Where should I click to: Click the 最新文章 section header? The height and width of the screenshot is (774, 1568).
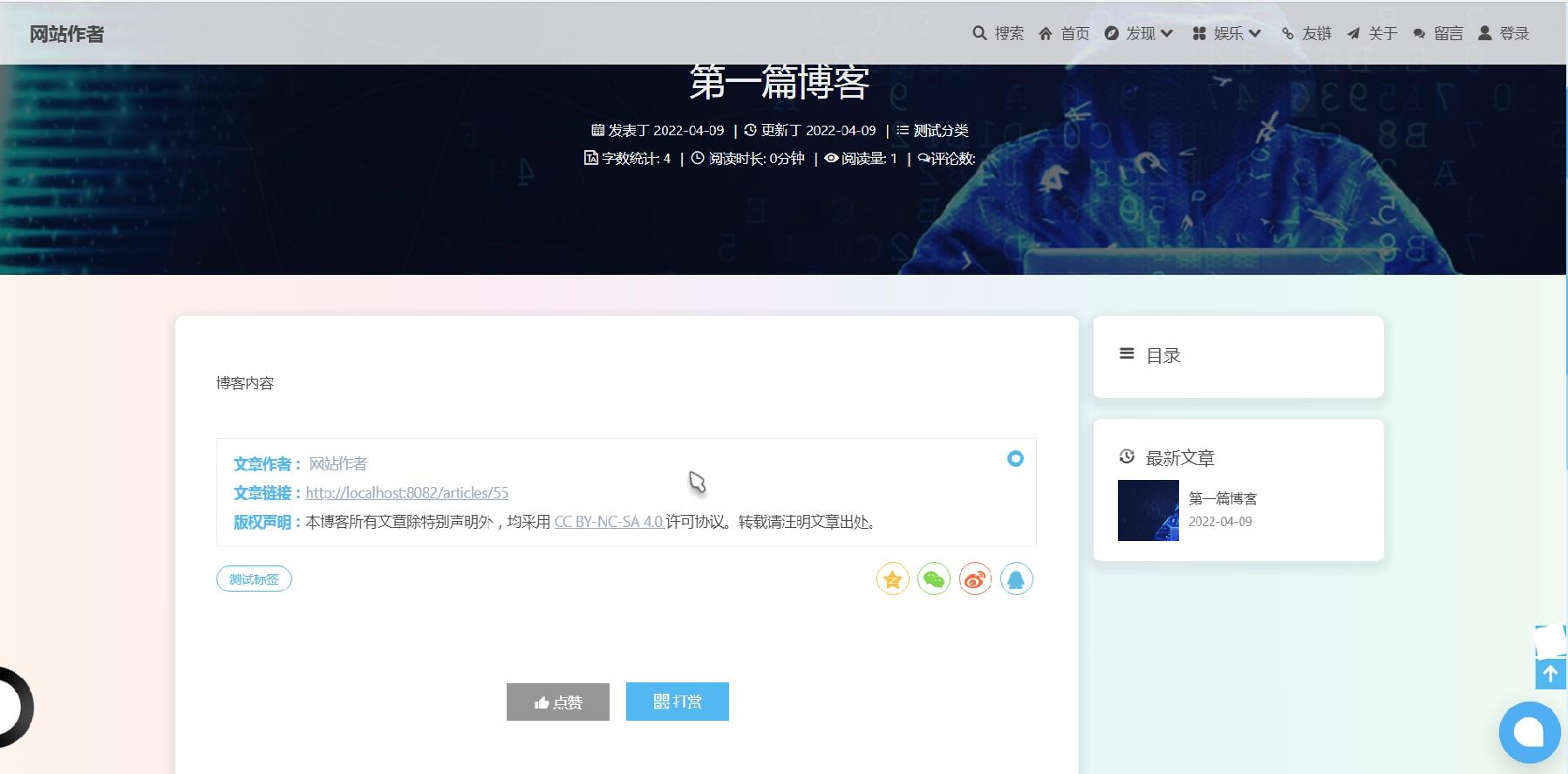[x=1166, y=457]
